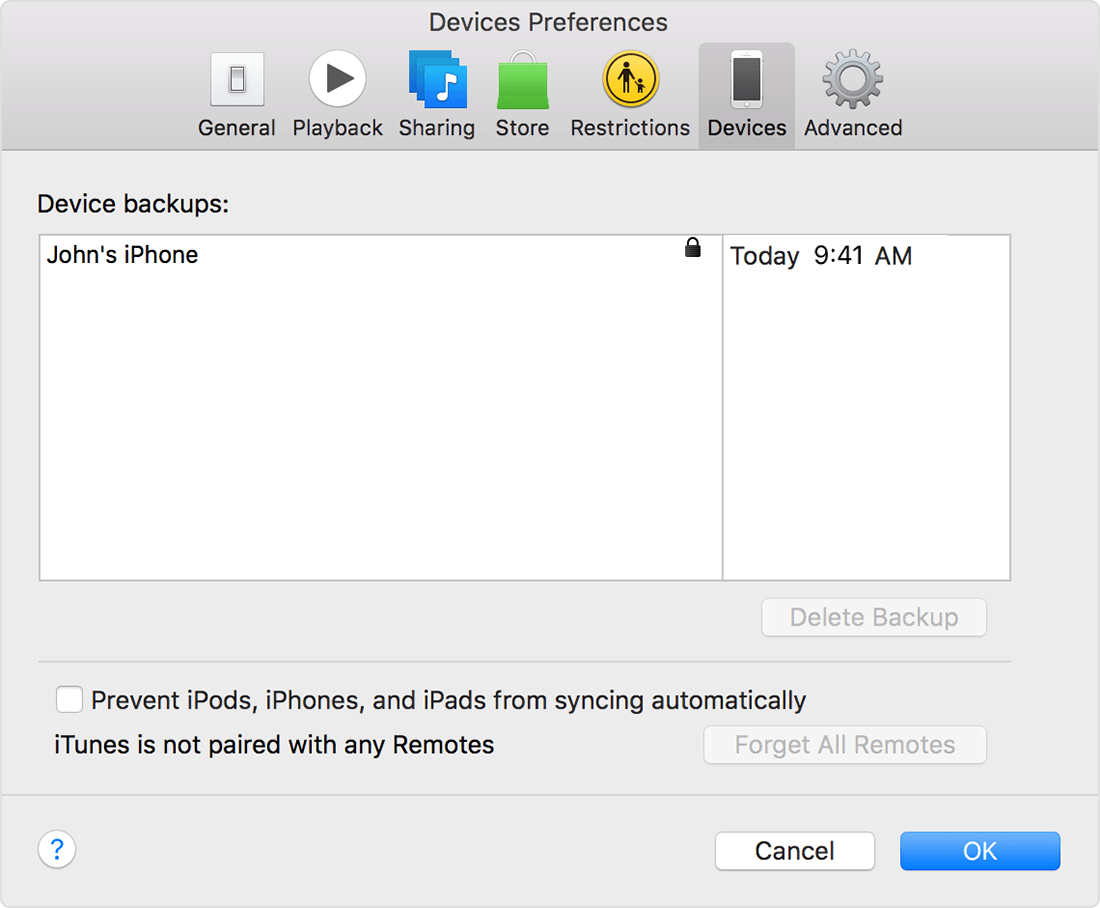Image resolution: width=1100 pixels, height=908 pixels.
Task: Click the Today 9:41 AM backup entry
Action: [x=820, y=256]
